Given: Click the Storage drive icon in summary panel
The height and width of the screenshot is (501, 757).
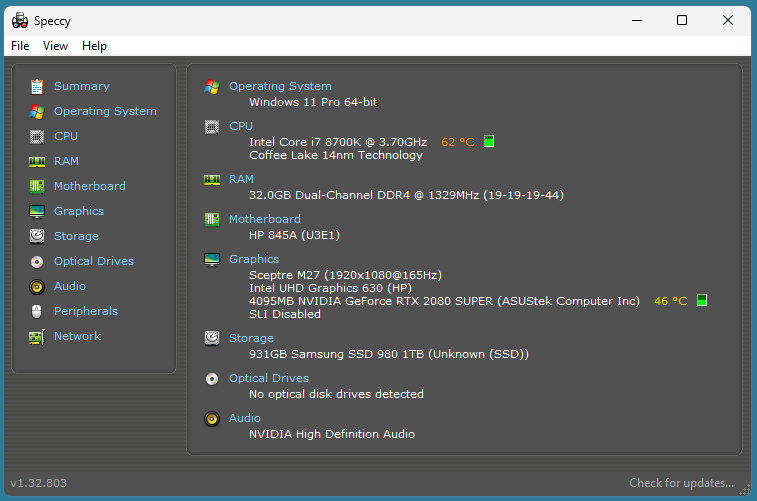Looking at the screenshot, I should pyautogui.click(x=212, y=338).
